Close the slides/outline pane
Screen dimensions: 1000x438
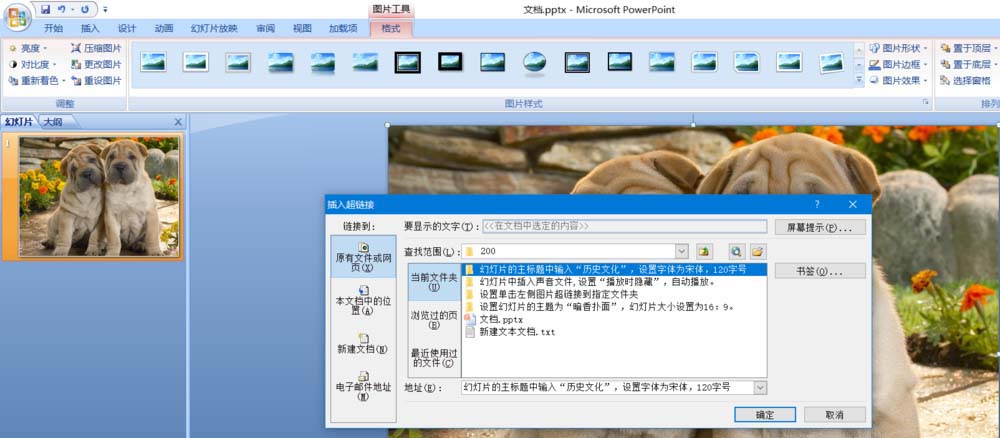coord(178,122)
